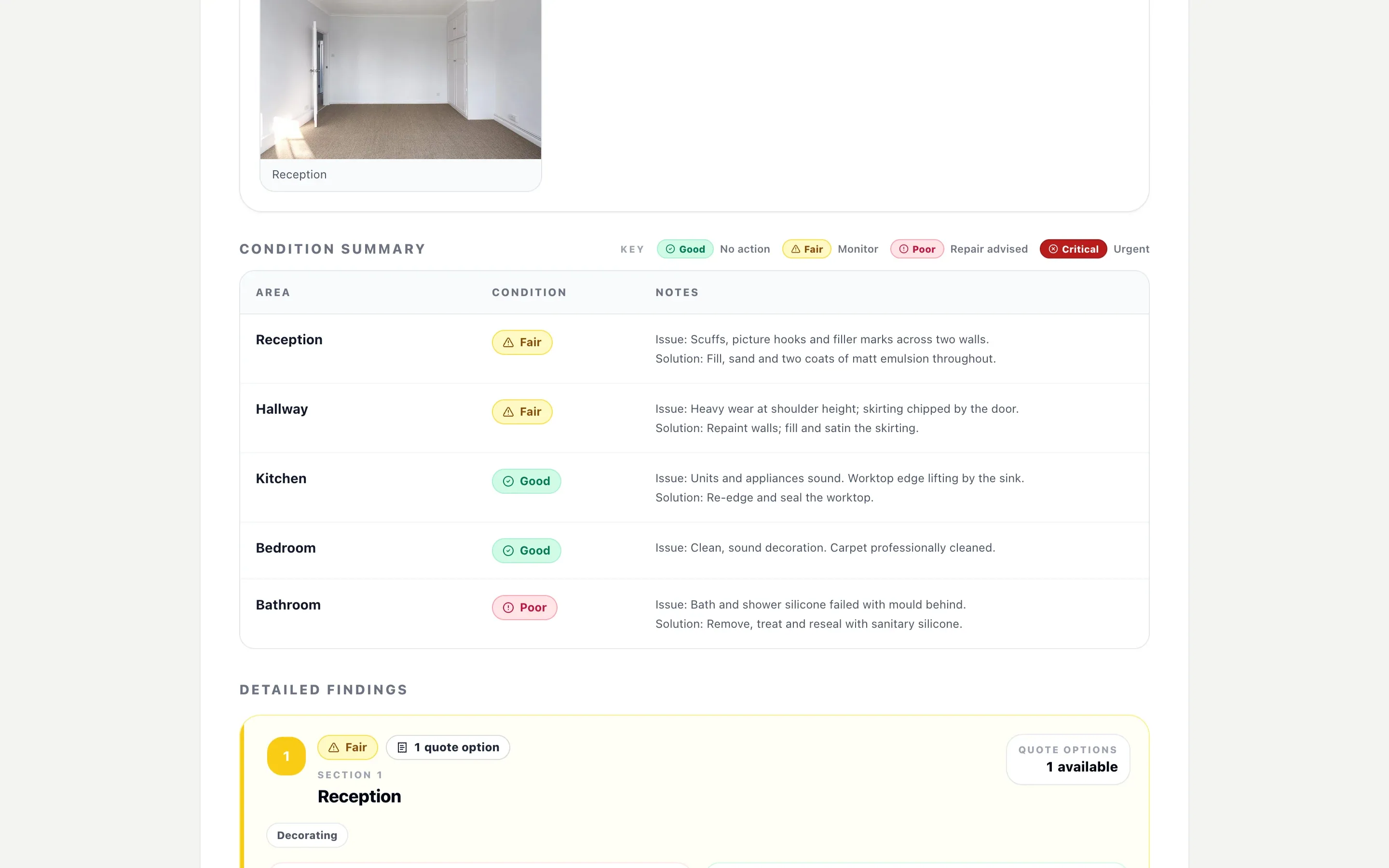Select the Kitchen area name
Image resolution: width=1389 pixels, height=868 pixels.
pos(281,479)
